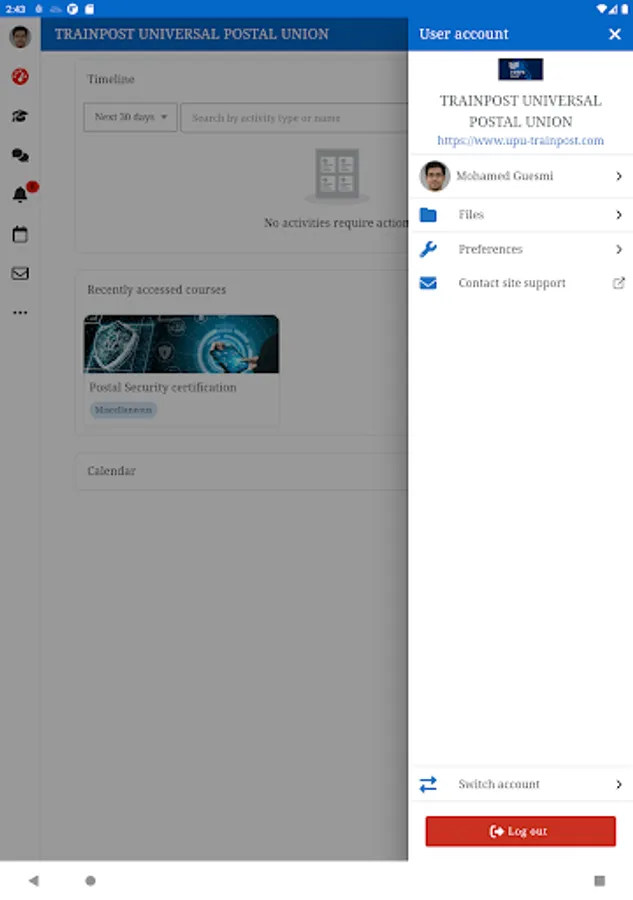Open the Mohamed Guesmi profile row
The height and width of the screenshot is (900, 633).
point(521,176)
